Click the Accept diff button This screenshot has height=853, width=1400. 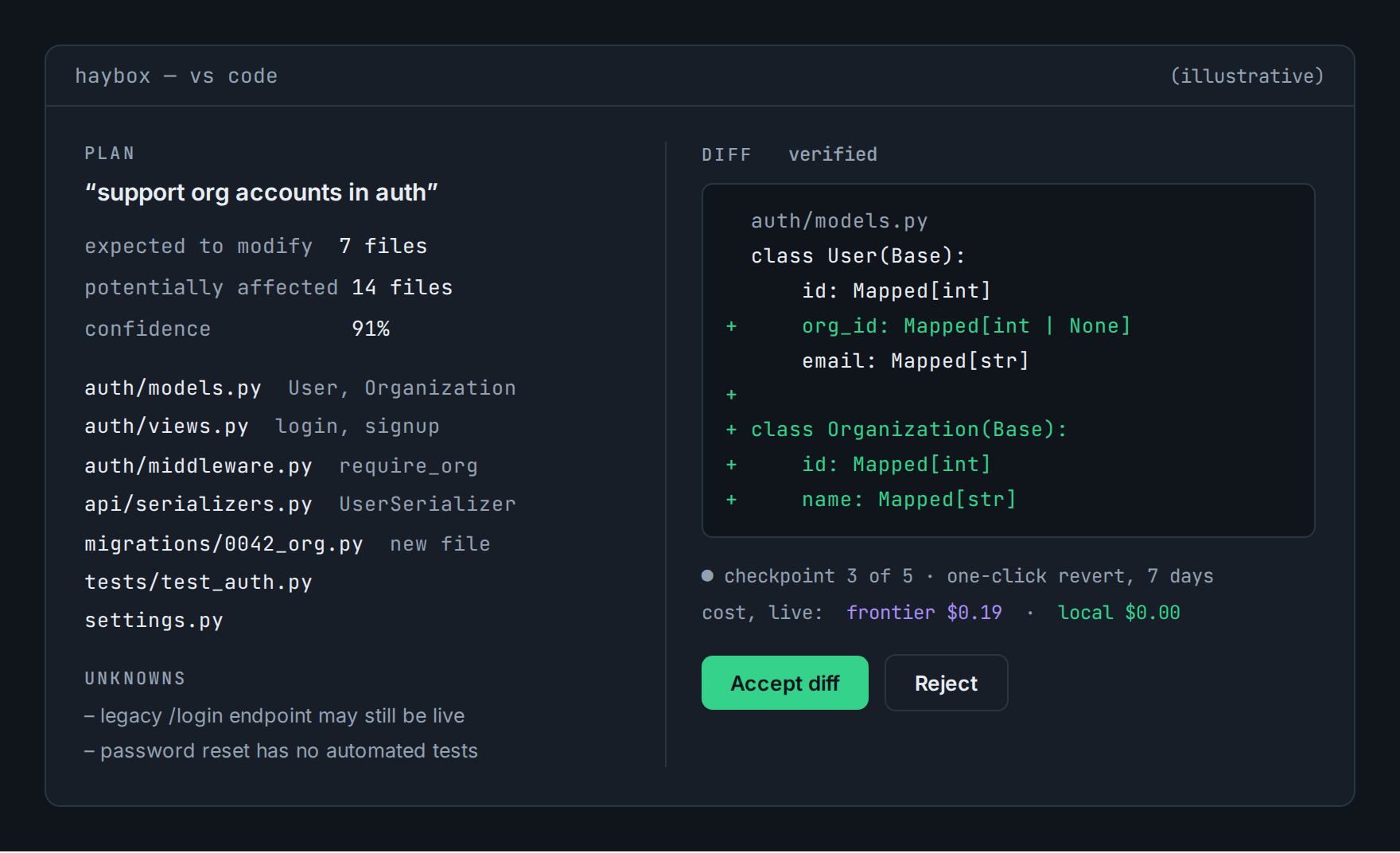coord(784,683)
